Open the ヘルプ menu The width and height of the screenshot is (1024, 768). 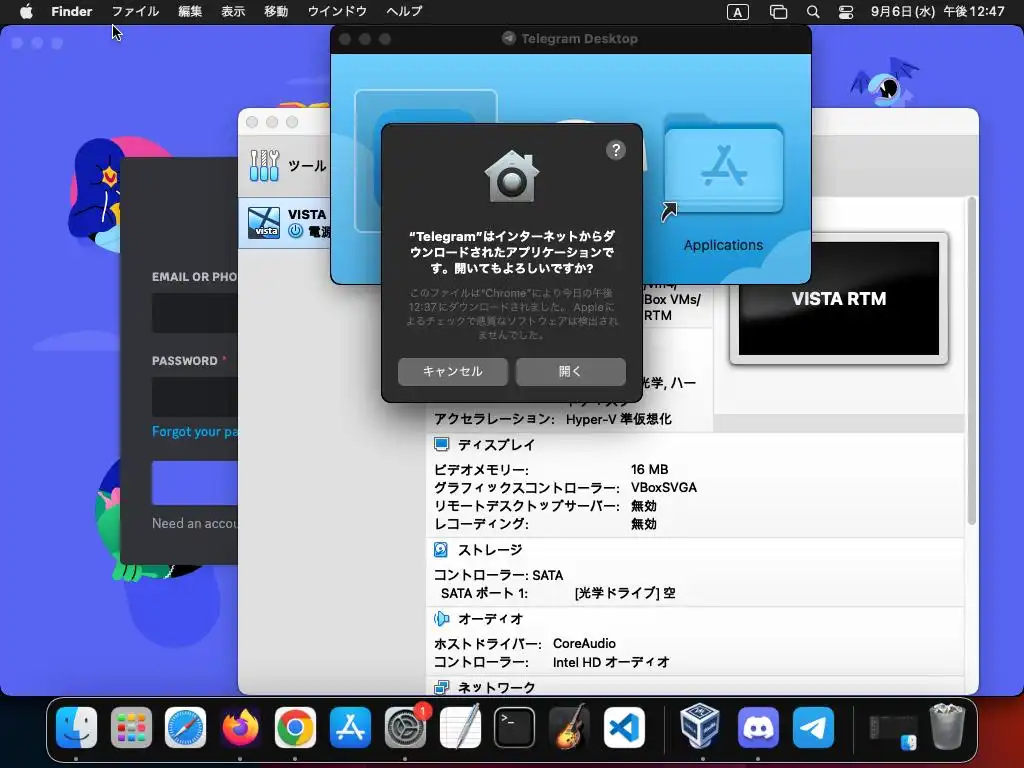click(404, 11)
